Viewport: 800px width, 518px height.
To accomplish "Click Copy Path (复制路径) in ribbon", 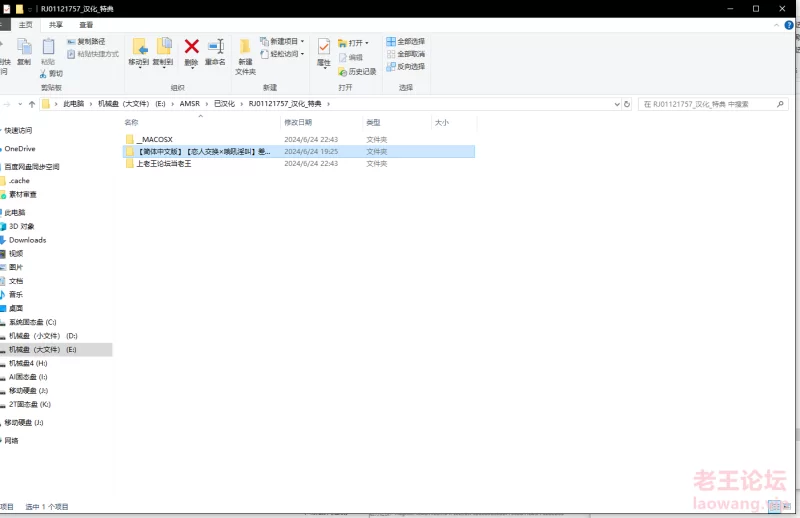I will pos(90,42).
